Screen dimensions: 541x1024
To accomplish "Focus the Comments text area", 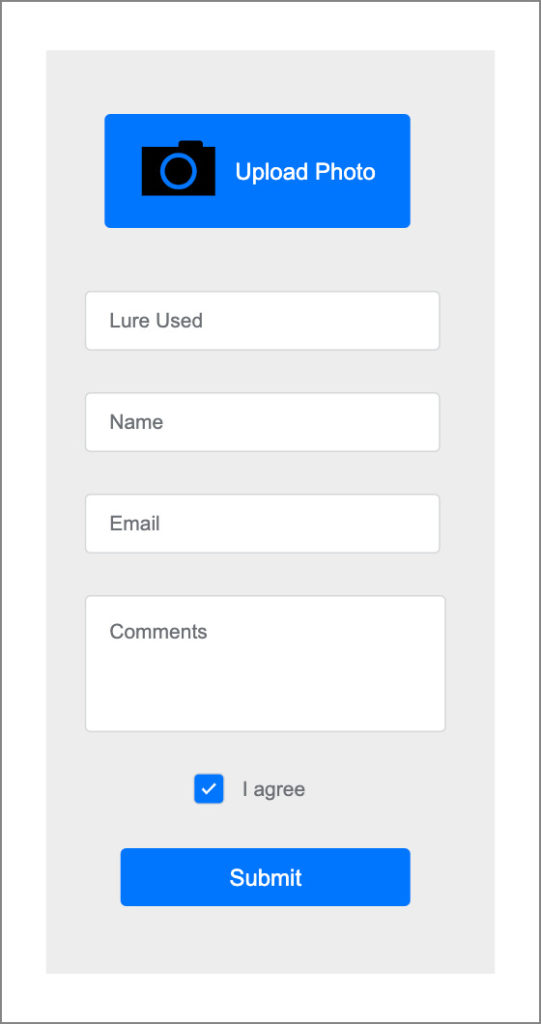I will click(265, 664).
